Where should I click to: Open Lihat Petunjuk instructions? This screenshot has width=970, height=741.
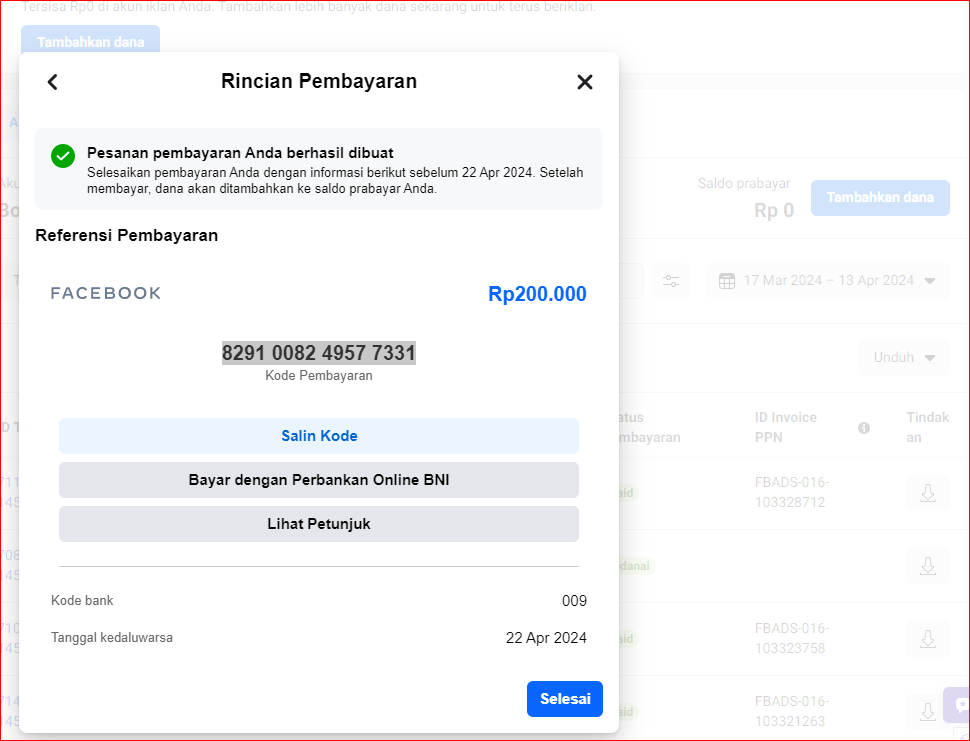[x=319, y=524]
